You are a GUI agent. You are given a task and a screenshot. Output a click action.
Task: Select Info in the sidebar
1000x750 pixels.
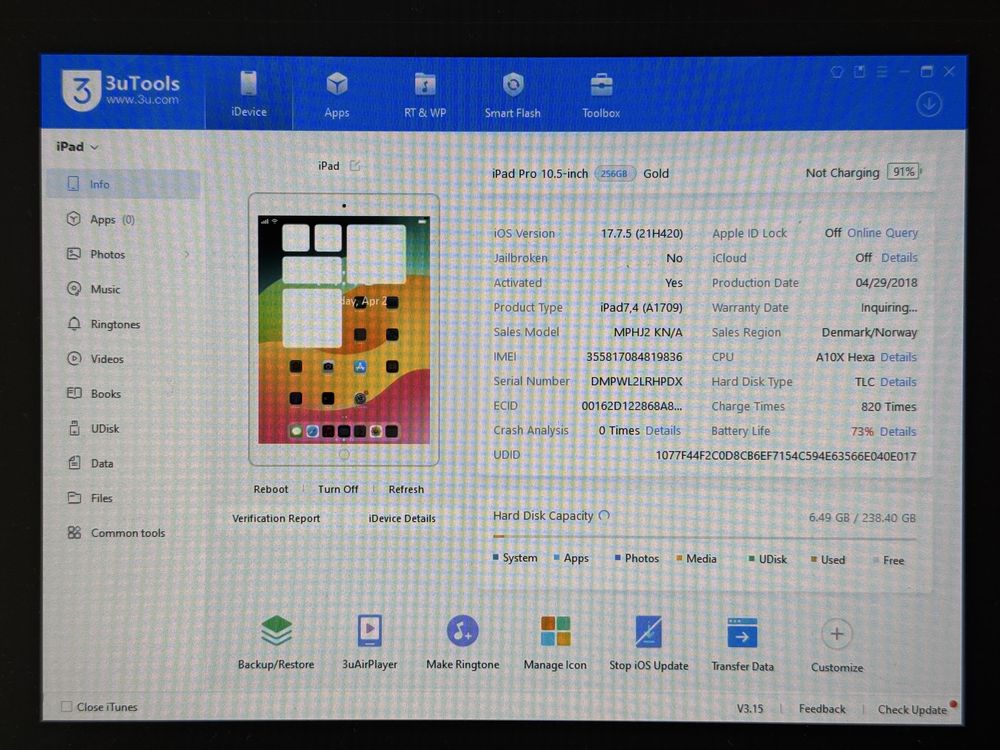[123, 184]
